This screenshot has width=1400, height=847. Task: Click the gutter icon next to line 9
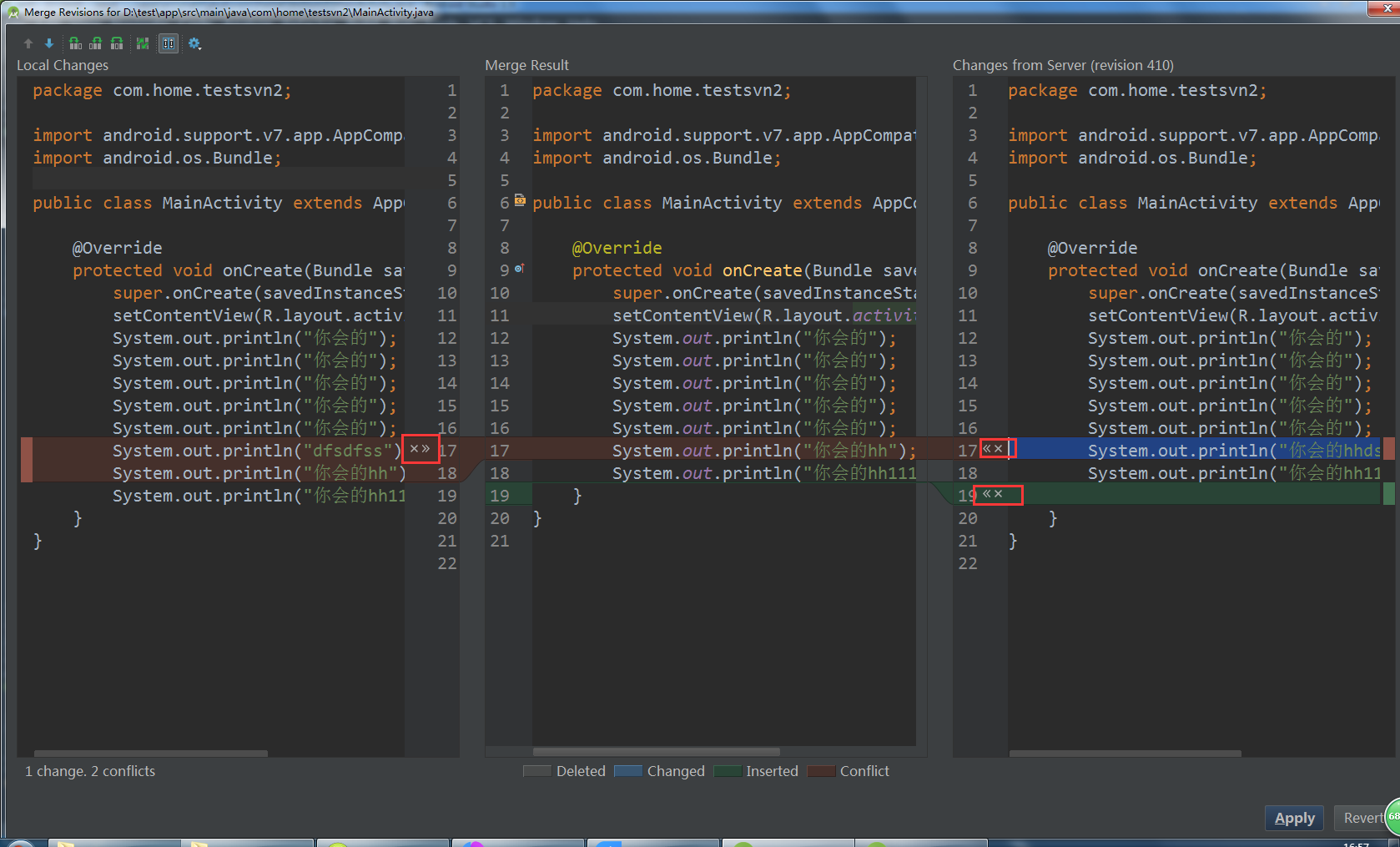coord(519,267)
